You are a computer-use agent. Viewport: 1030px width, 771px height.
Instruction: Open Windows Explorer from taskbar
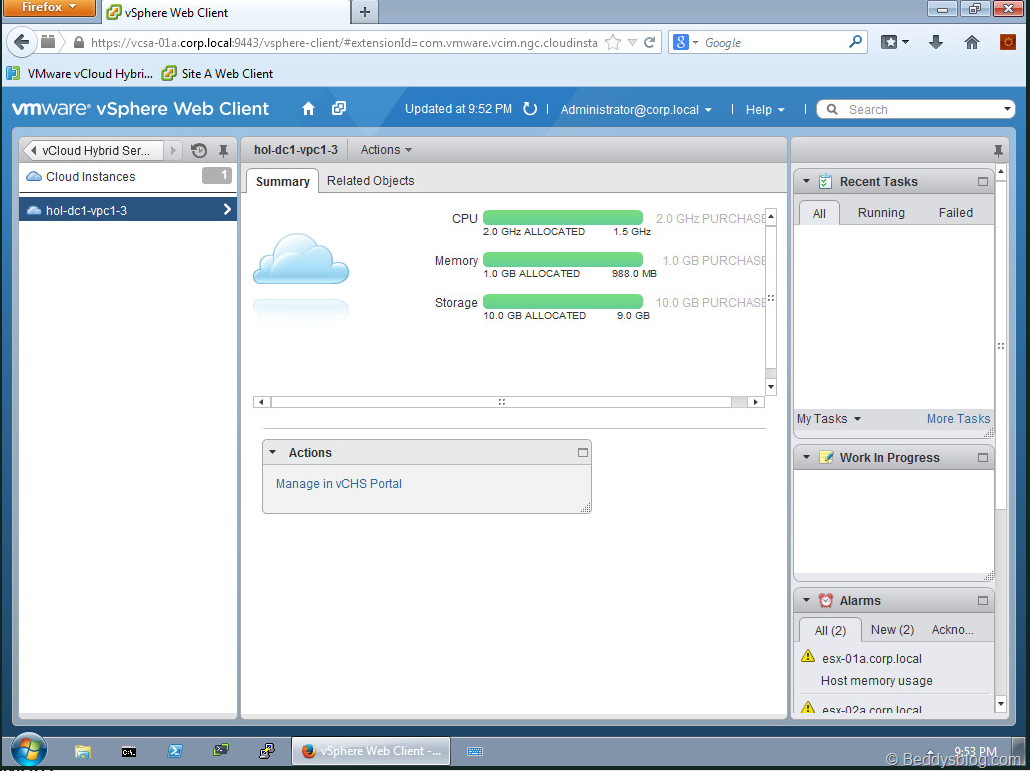click(83, 751)
